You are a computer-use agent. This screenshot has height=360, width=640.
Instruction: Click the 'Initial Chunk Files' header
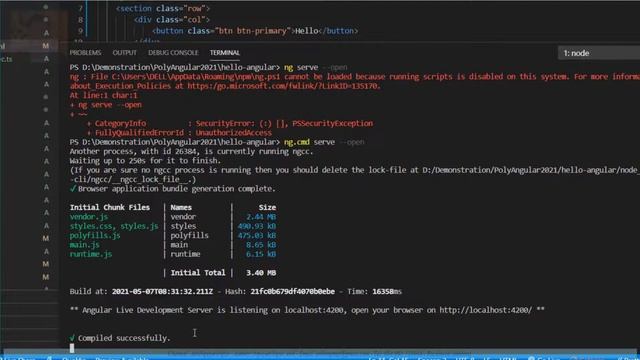coord(109,207)
